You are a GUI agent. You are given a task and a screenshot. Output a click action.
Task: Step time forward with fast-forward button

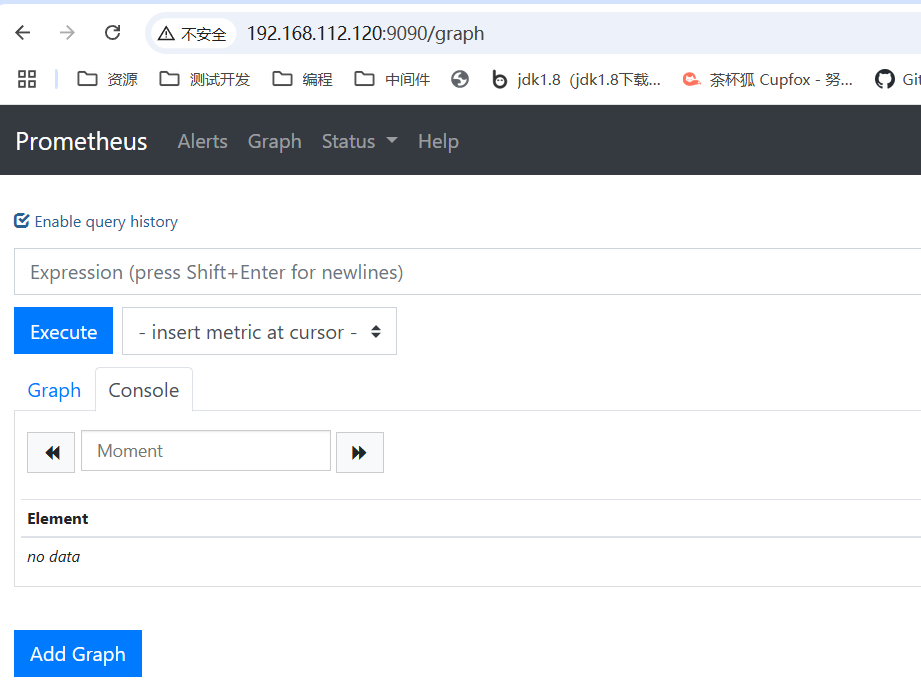[359, 452]
